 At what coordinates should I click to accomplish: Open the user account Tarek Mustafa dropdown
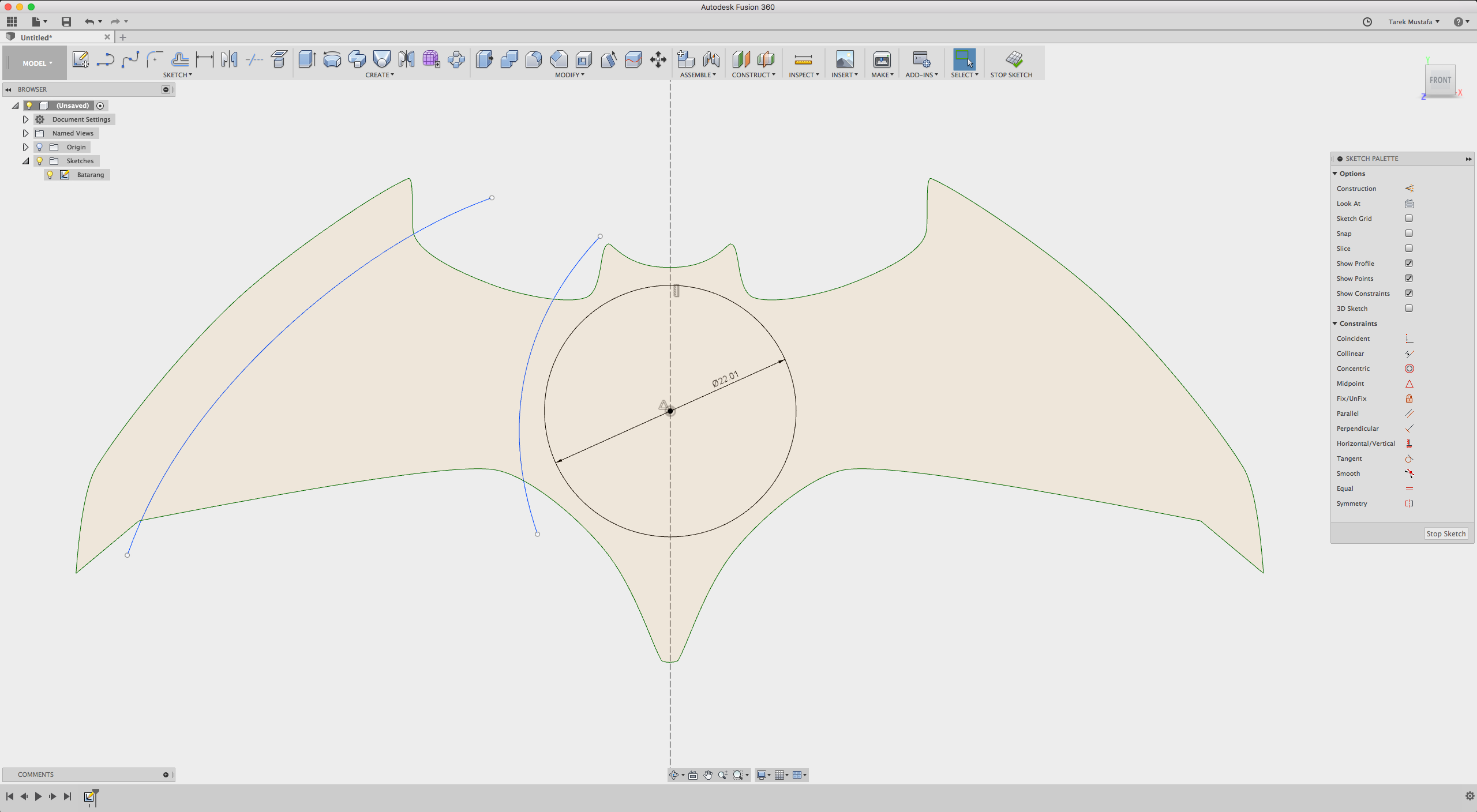pyautogui.click(x=1414, y=22)
